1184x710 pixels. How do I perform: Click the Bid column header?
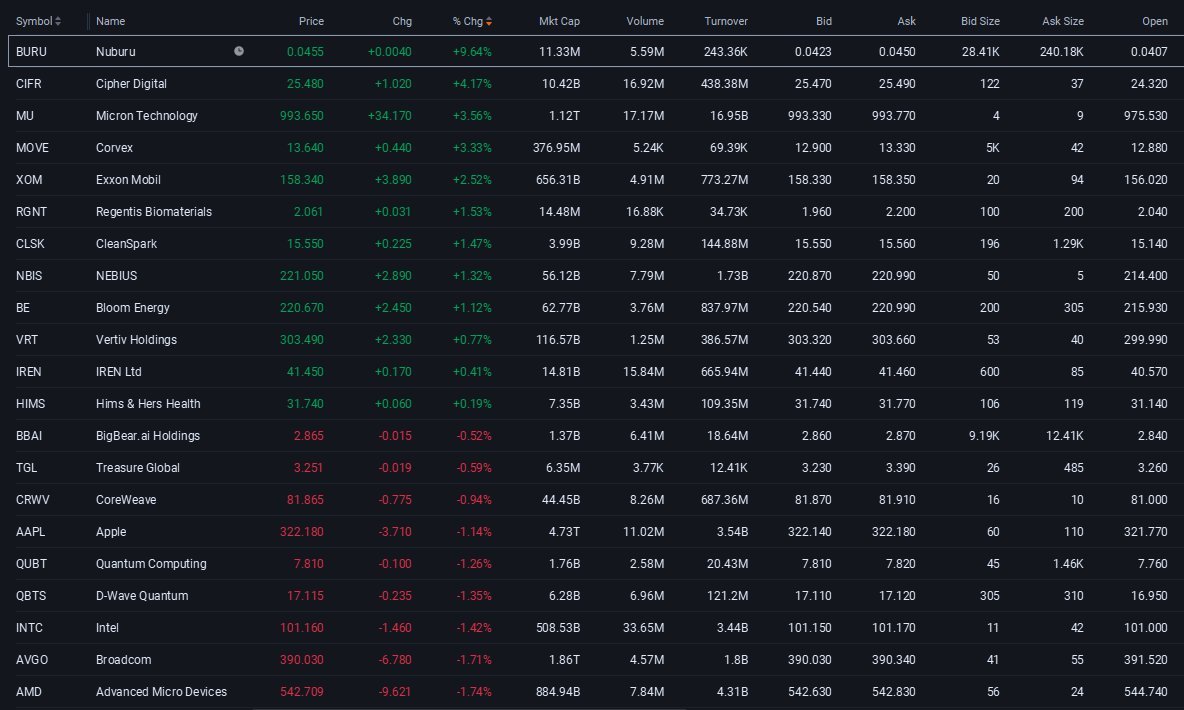[824, 21]
